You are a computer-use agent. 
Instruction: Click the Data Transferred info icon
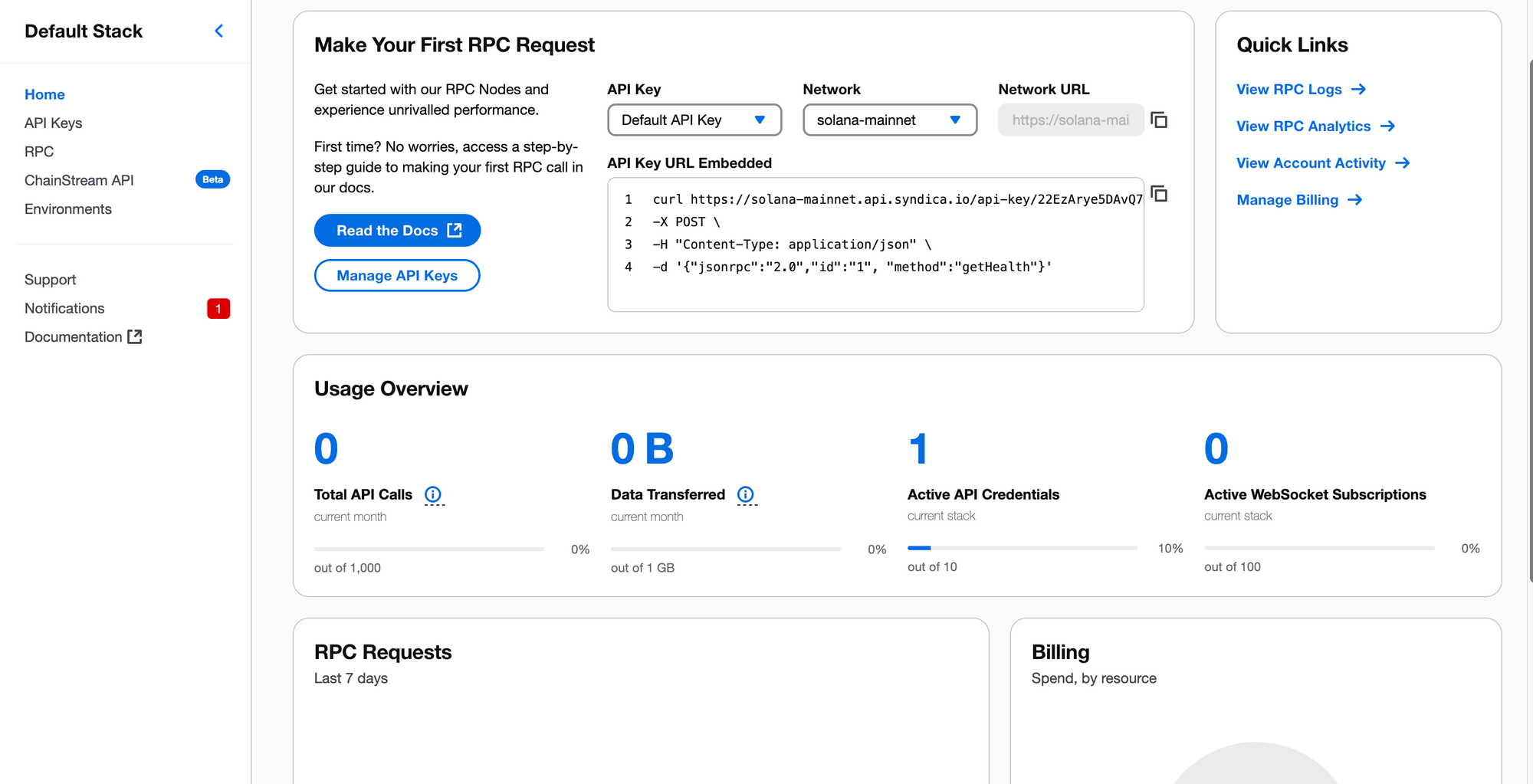click(x=746, y=494)
